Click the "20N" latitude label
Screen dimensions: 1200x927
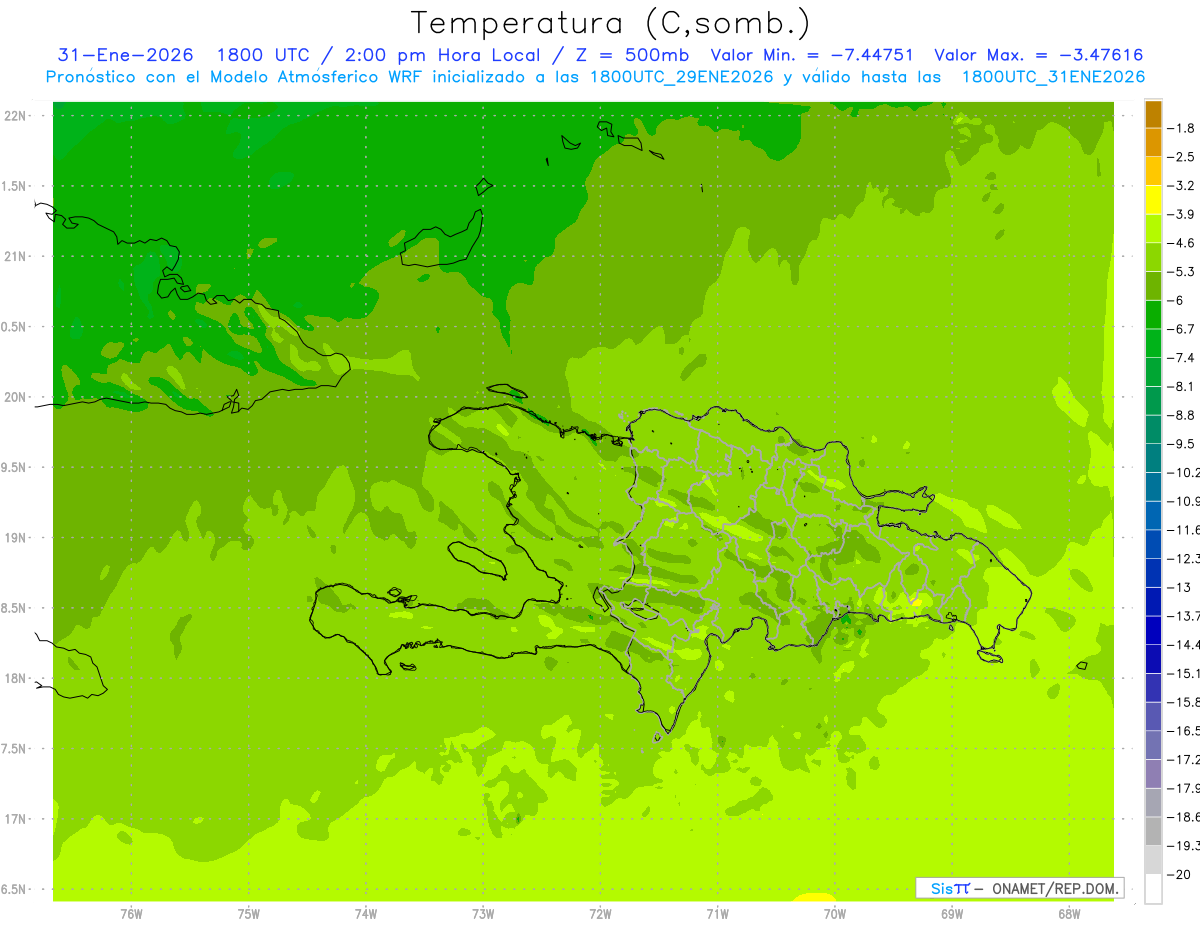tap(17, 397)
